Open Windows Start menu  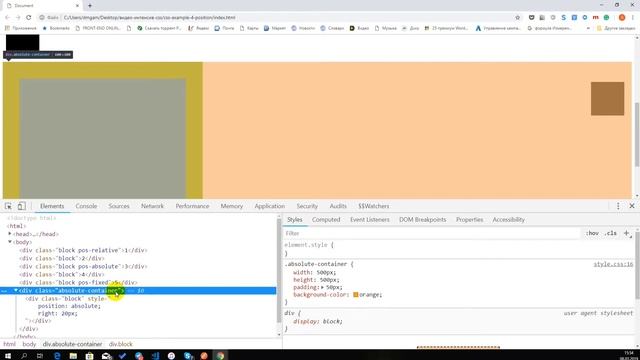coord(8,356)
